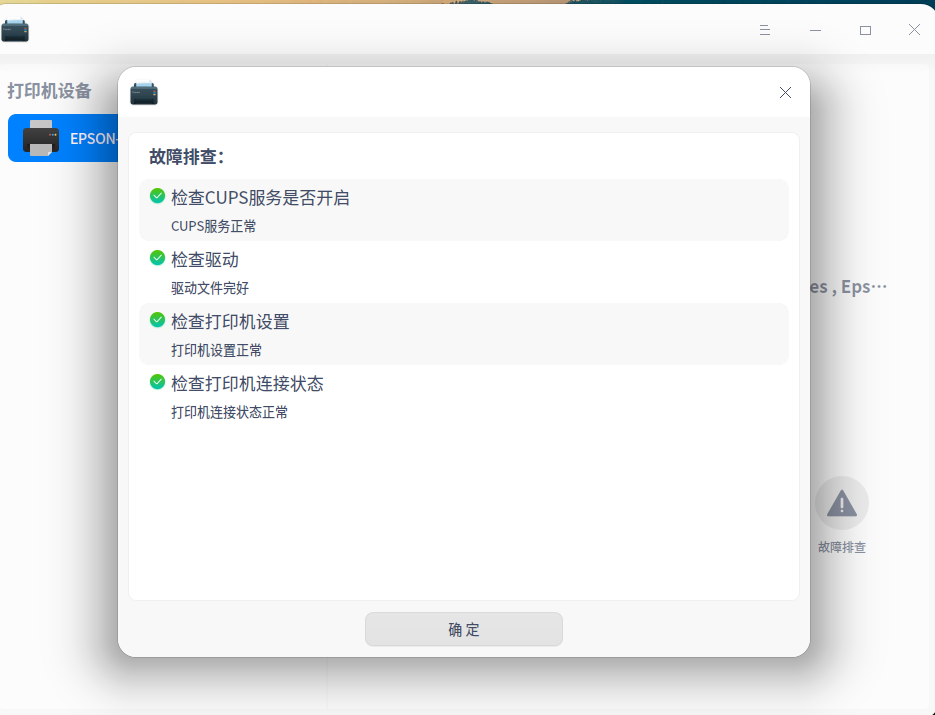Click the green checkmark beside 检查打印机连接状态

coord(157,382)
